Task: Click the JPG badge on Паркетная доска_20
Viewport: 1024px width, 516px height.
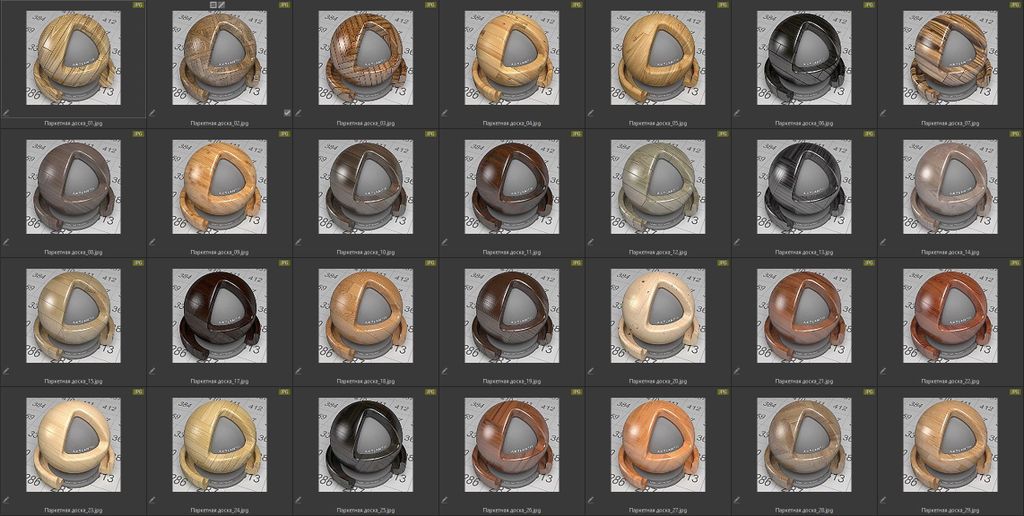Action: pyautogui.click(x=723, y=263)
